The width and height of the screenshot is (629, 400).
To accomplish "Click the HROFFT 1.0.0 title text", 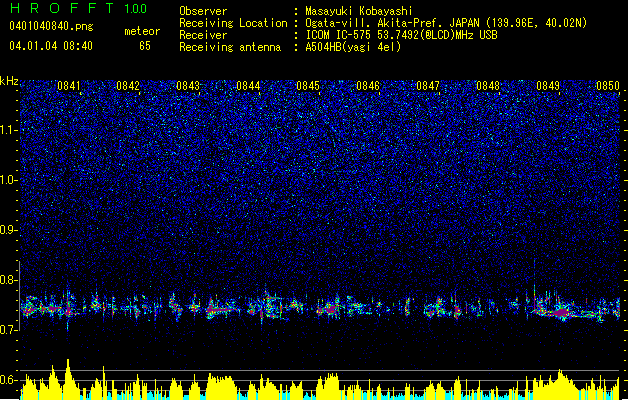I will tap(79, 8).
